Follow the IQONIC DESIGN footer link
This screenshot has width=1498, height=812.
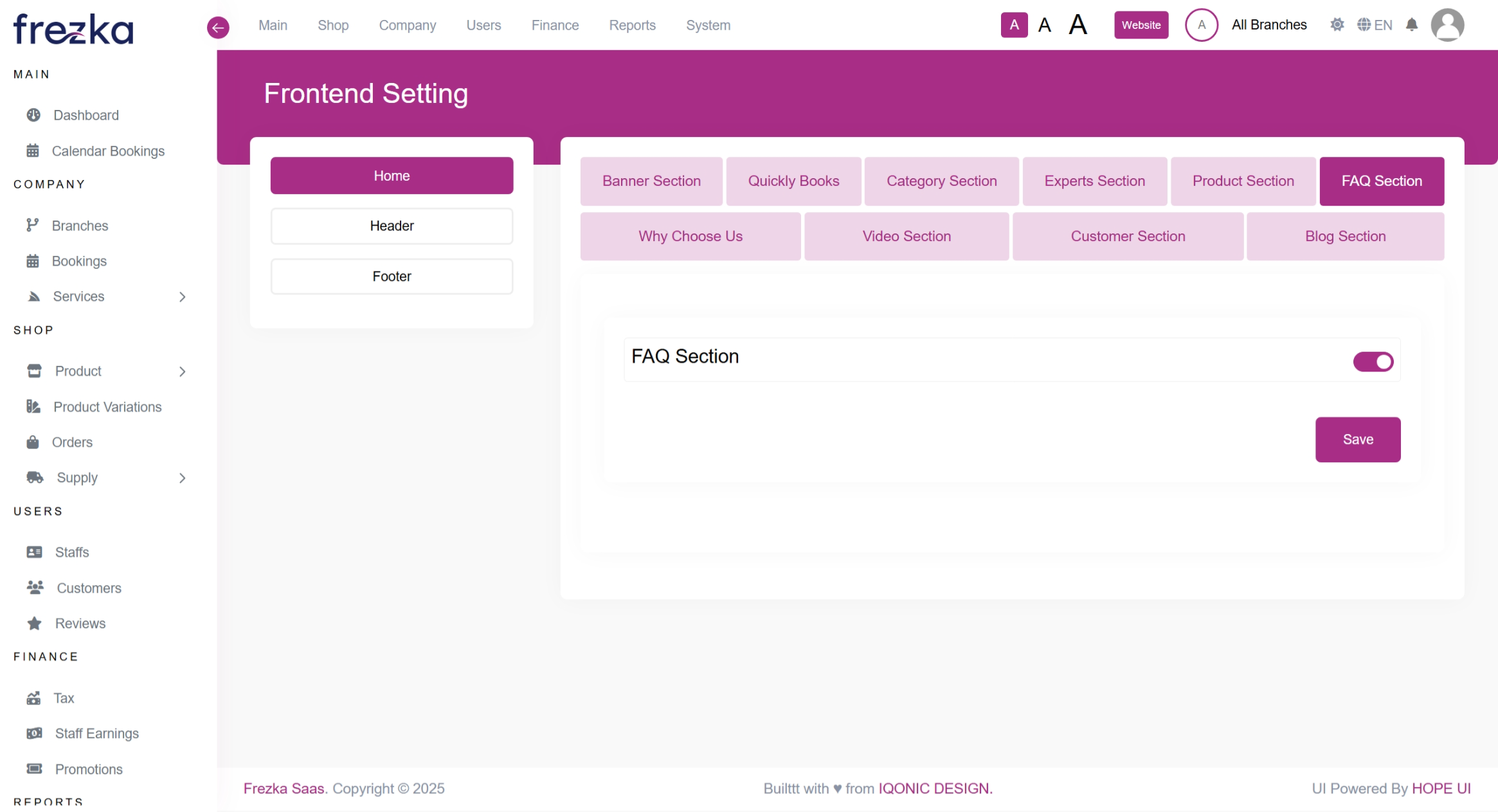coord(935,789)
